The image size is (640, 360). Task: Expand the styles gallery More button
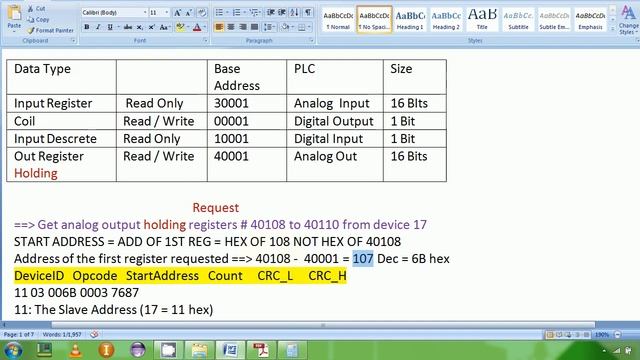pyautogui.click(x=612, y=29)
